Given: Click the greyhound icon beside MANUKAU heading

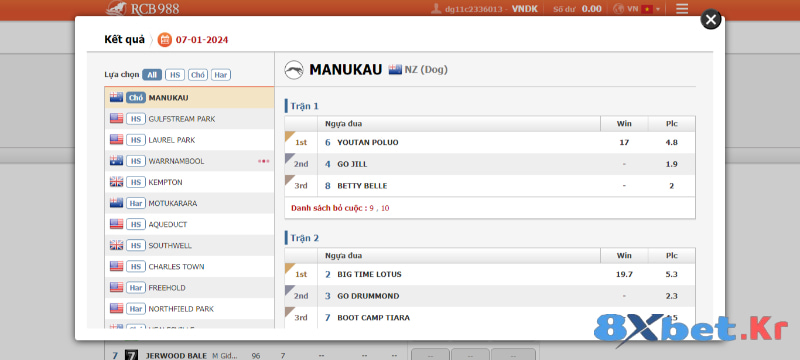Looking at the screenshot, I should [x=294, y=70].
